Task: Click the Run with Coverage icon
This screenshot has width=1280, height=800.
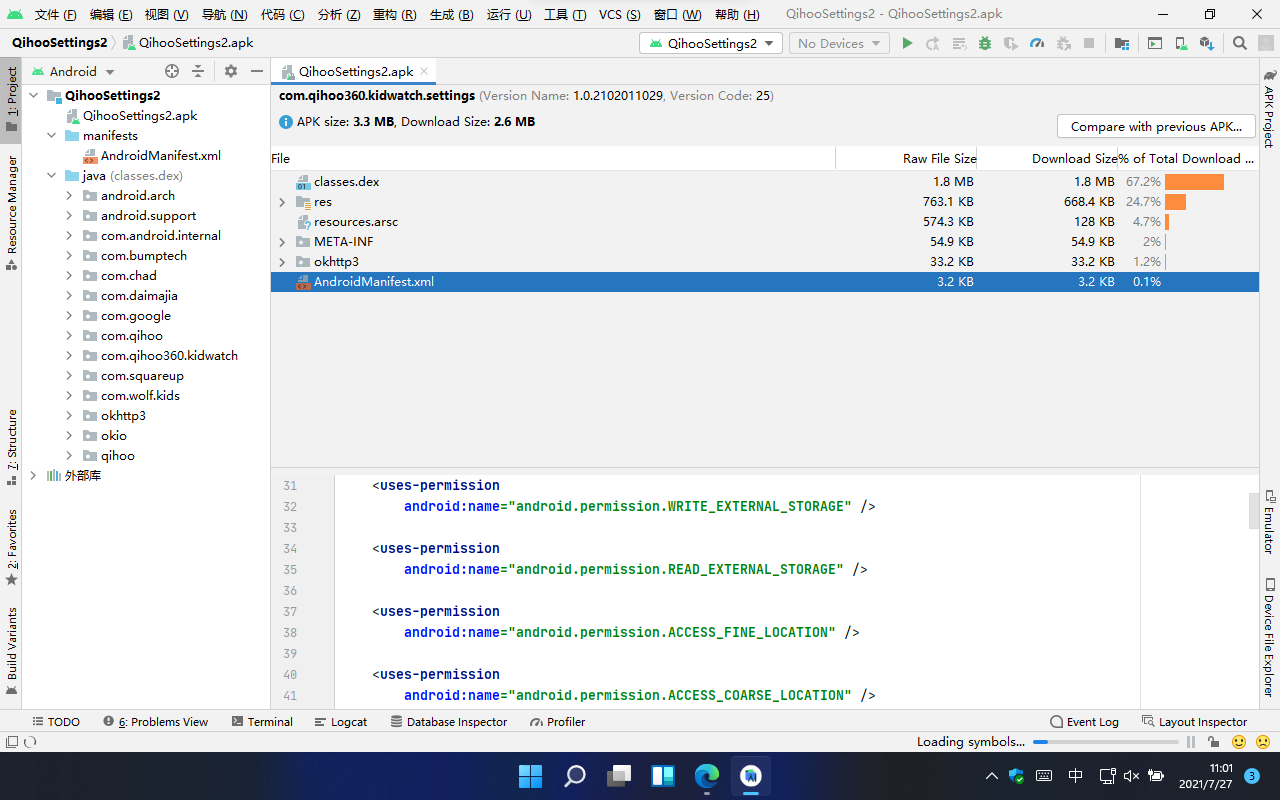Action: 1011,43
